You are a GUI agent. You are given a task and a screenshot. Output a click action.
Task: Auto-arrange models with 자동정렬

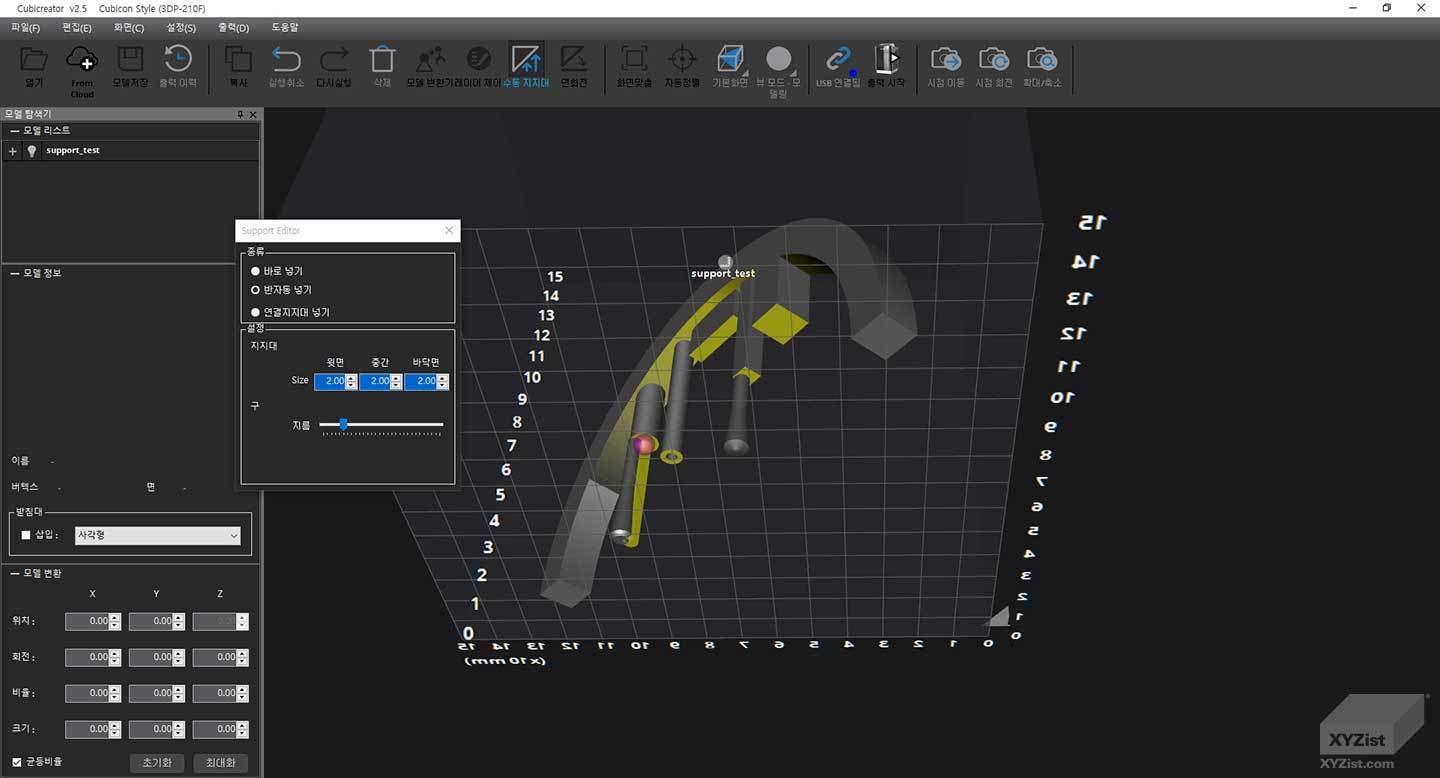pyautogui.click(x=682, y=67)
